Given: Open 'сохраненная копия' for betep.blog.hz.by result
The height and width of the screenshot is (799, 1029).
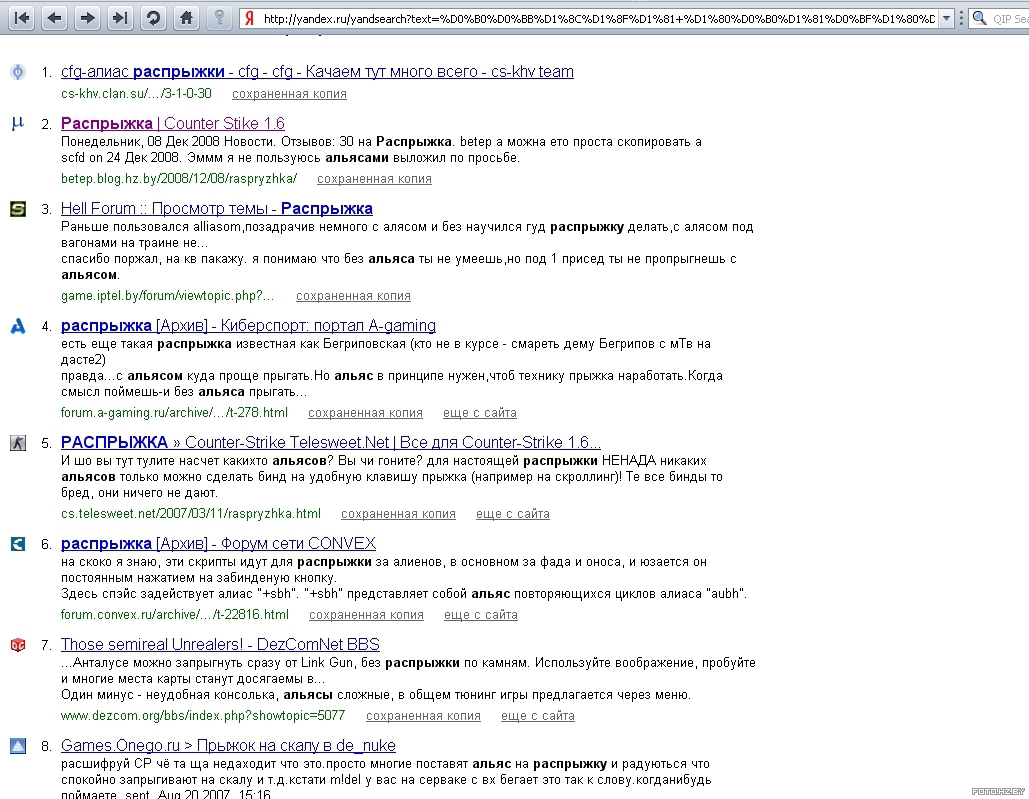Looking at the screenshot, I should 374,178.
